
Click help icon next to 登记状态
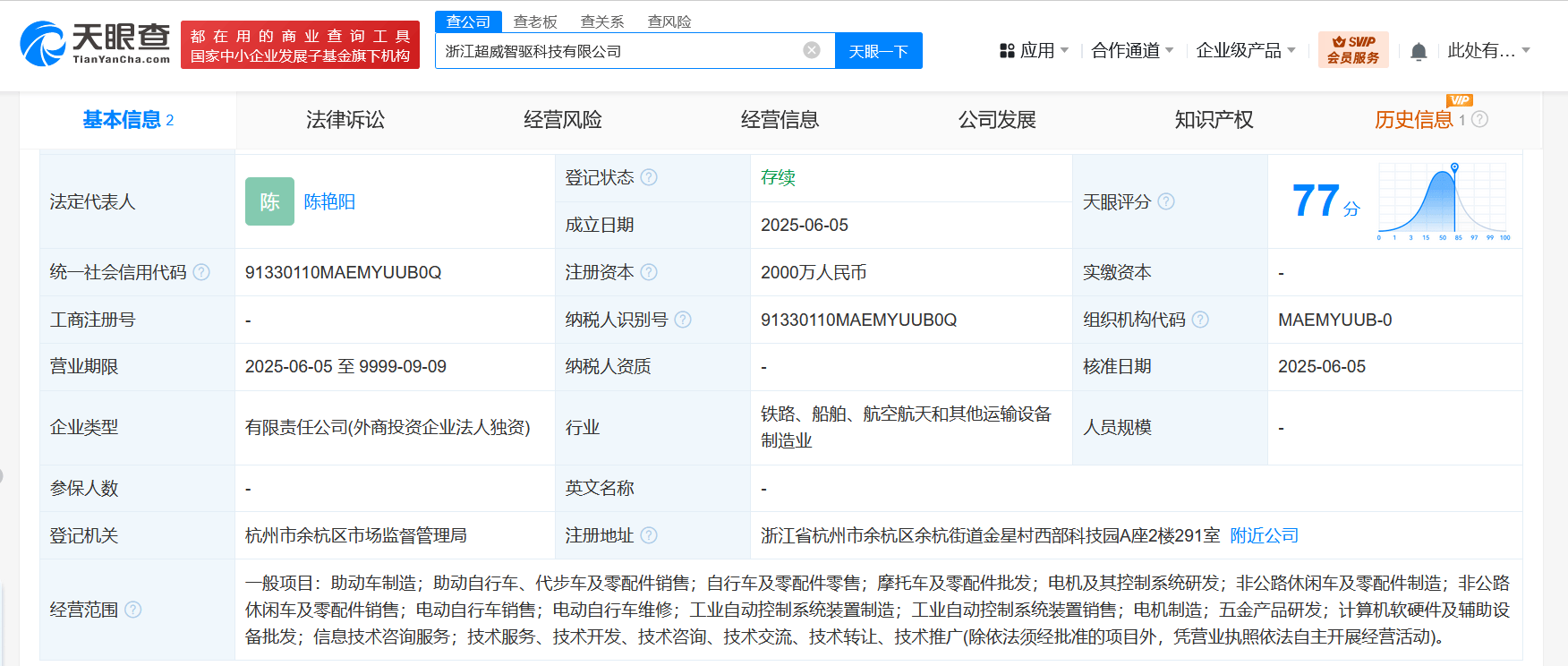click(x=649, y=177)
